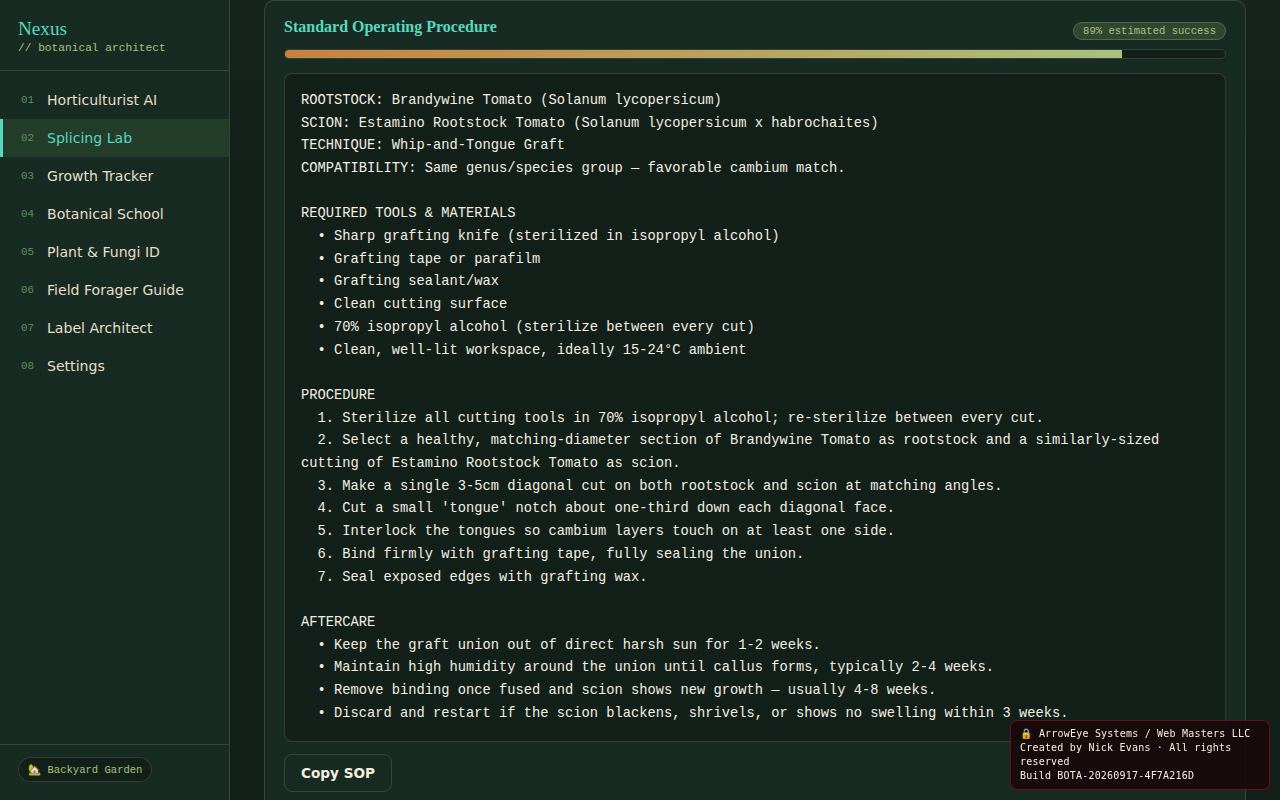
Task: Click the lock icon in ArrowEye notice
Action: coord(1026,734)
